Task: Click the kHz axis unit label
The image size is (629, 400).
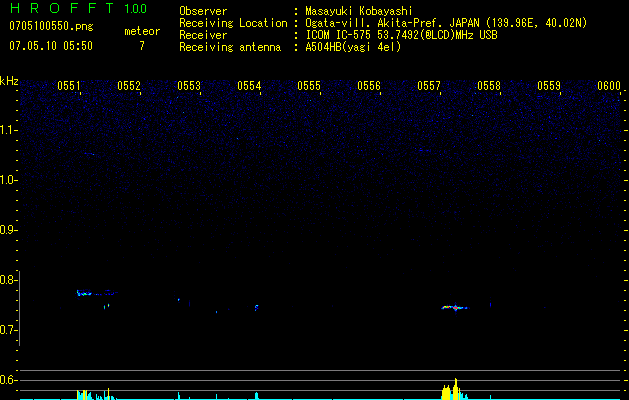Action: coord(9,81)
